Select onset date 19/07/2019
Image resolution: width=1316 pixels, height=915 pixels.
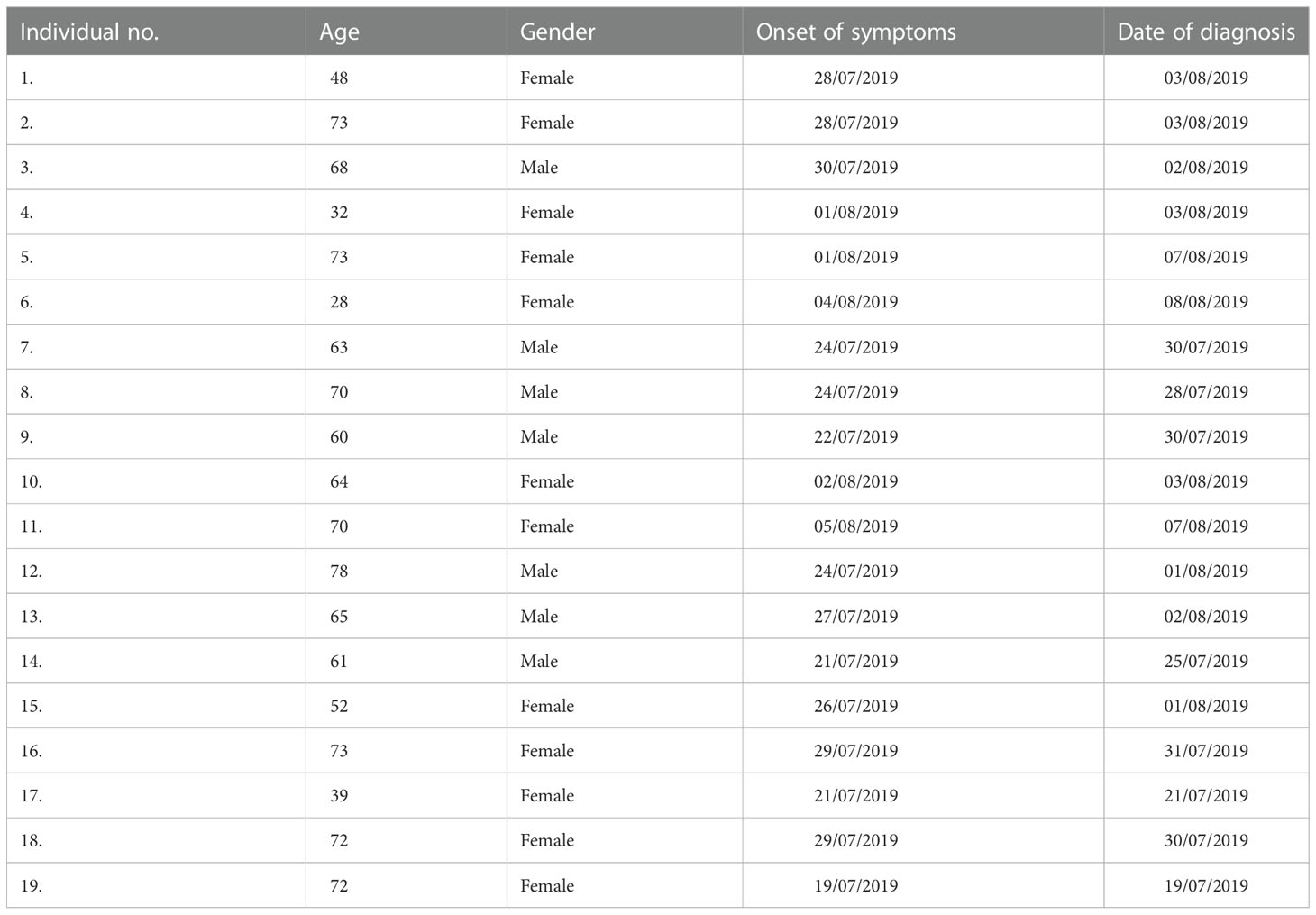point(855,885)
